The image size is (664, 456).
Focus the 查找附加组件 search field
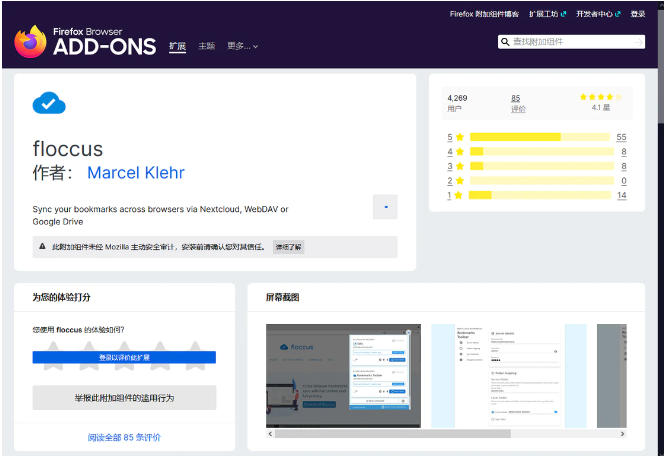tap(572, 41)
